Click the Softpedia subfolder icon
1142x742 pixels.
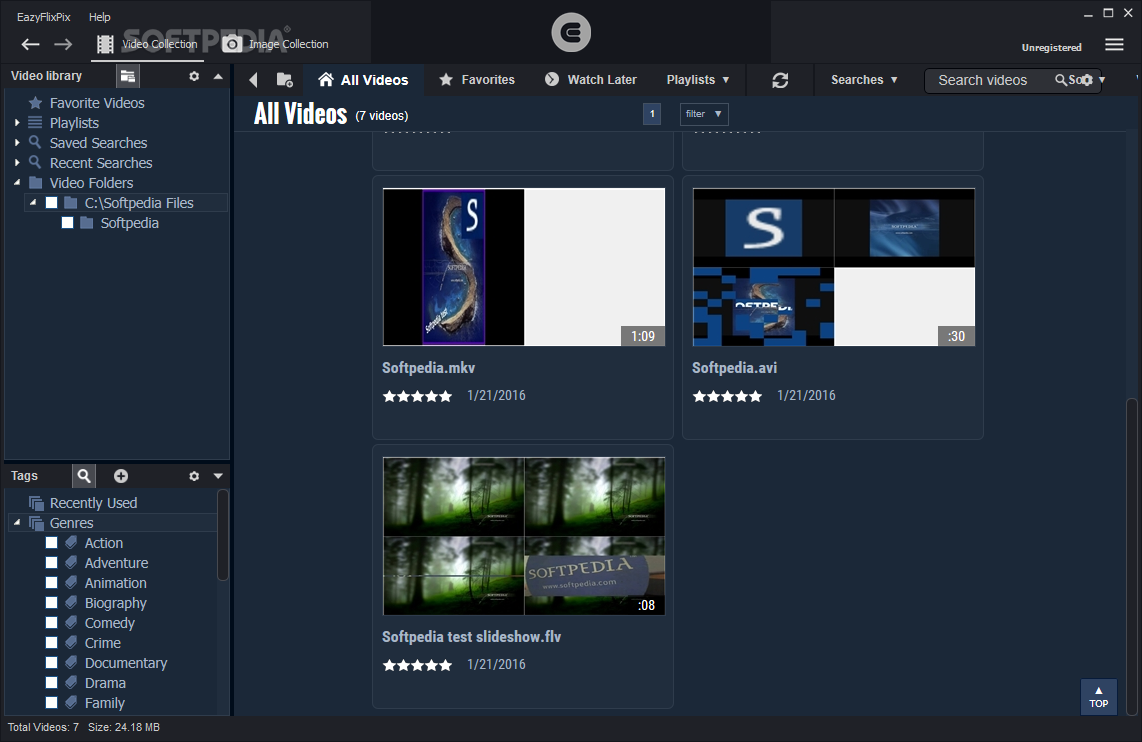click(87, 223)
